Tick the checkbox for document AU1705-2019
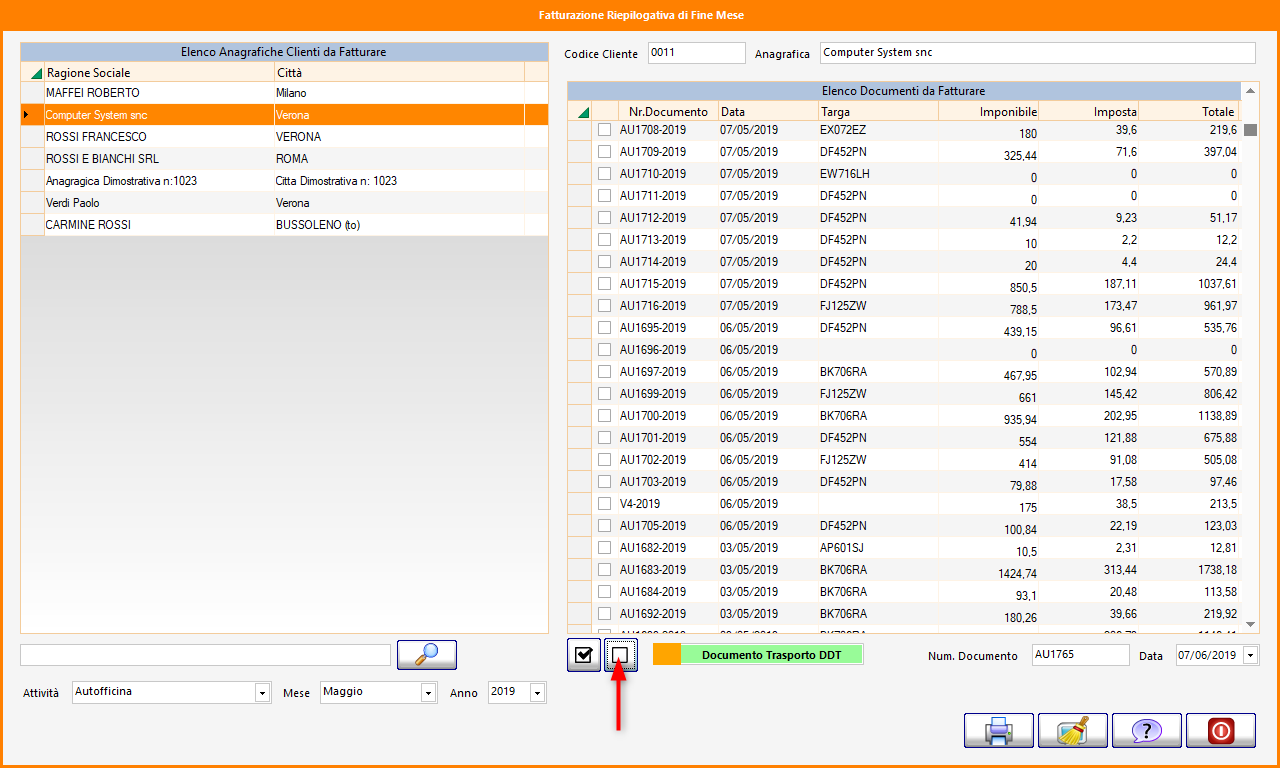 point(604,526)
